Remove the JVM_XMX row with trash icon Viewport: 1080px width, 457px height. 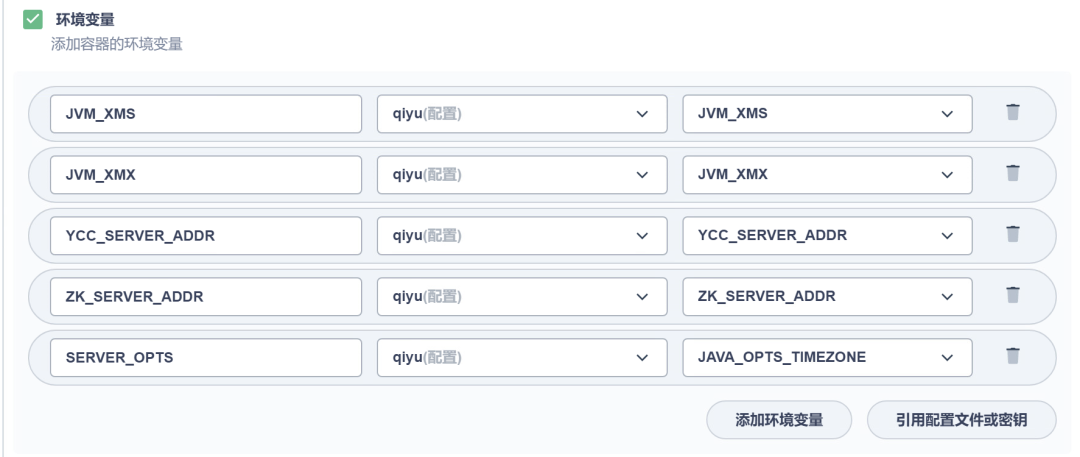click(x=1012, y=173)
